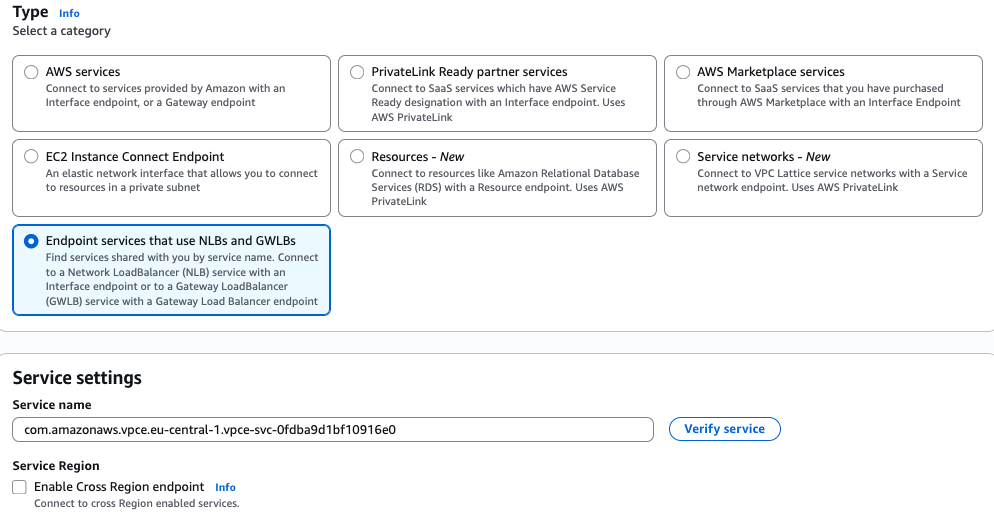Click the Verify service button
Viewport: 994px width, 518px height.
pos(724,429)
